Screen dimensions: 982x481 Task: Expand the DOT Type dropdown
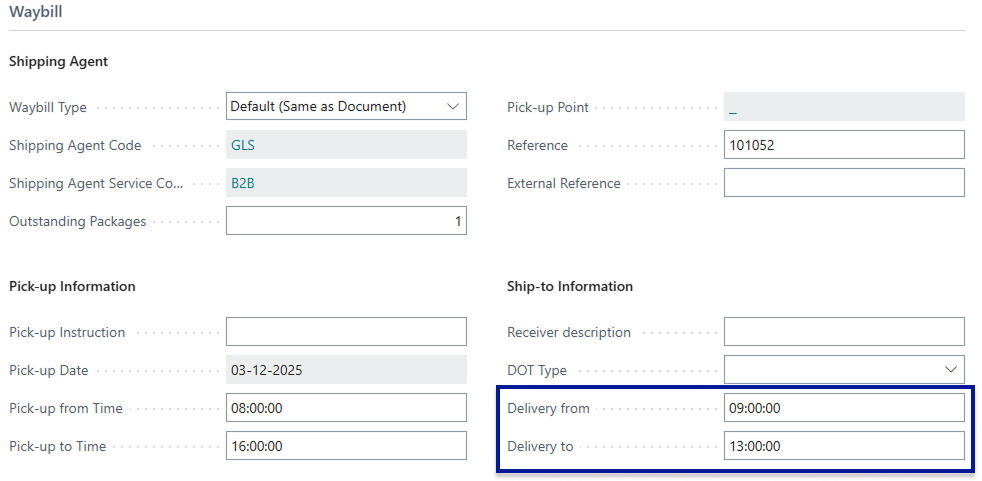pos(843,370)
